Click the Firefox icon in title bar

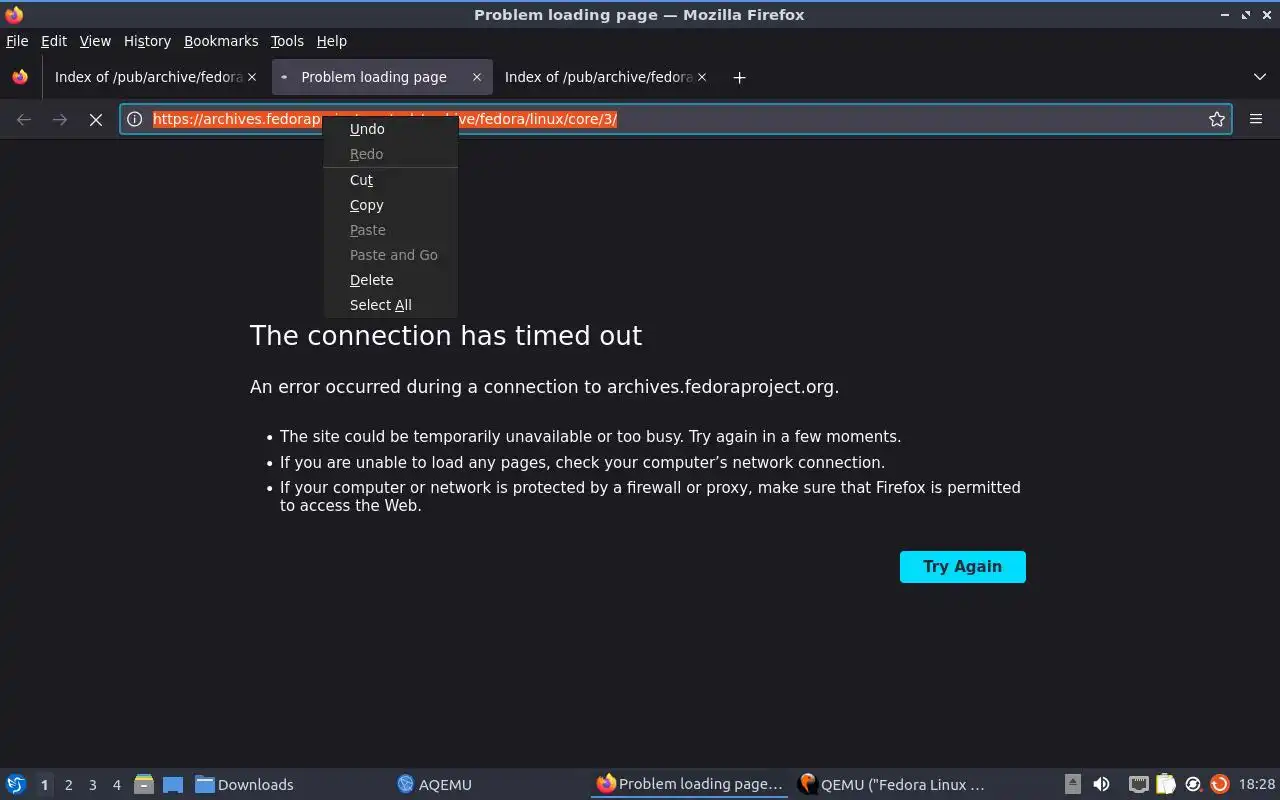click(x=14, y=14)
